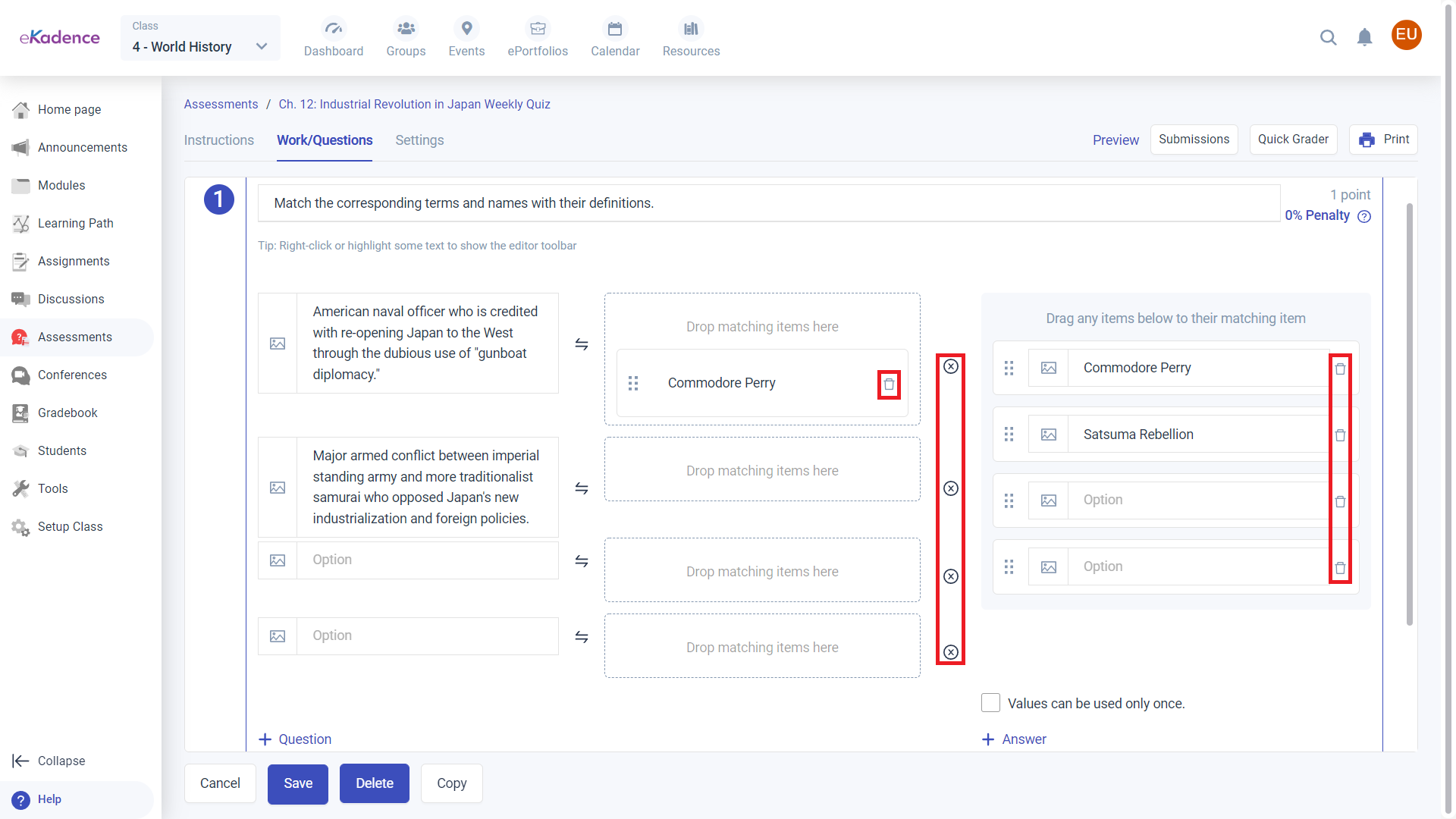
Task: Enable 'Values can be used only once'
Action: [x=990, y=703]
